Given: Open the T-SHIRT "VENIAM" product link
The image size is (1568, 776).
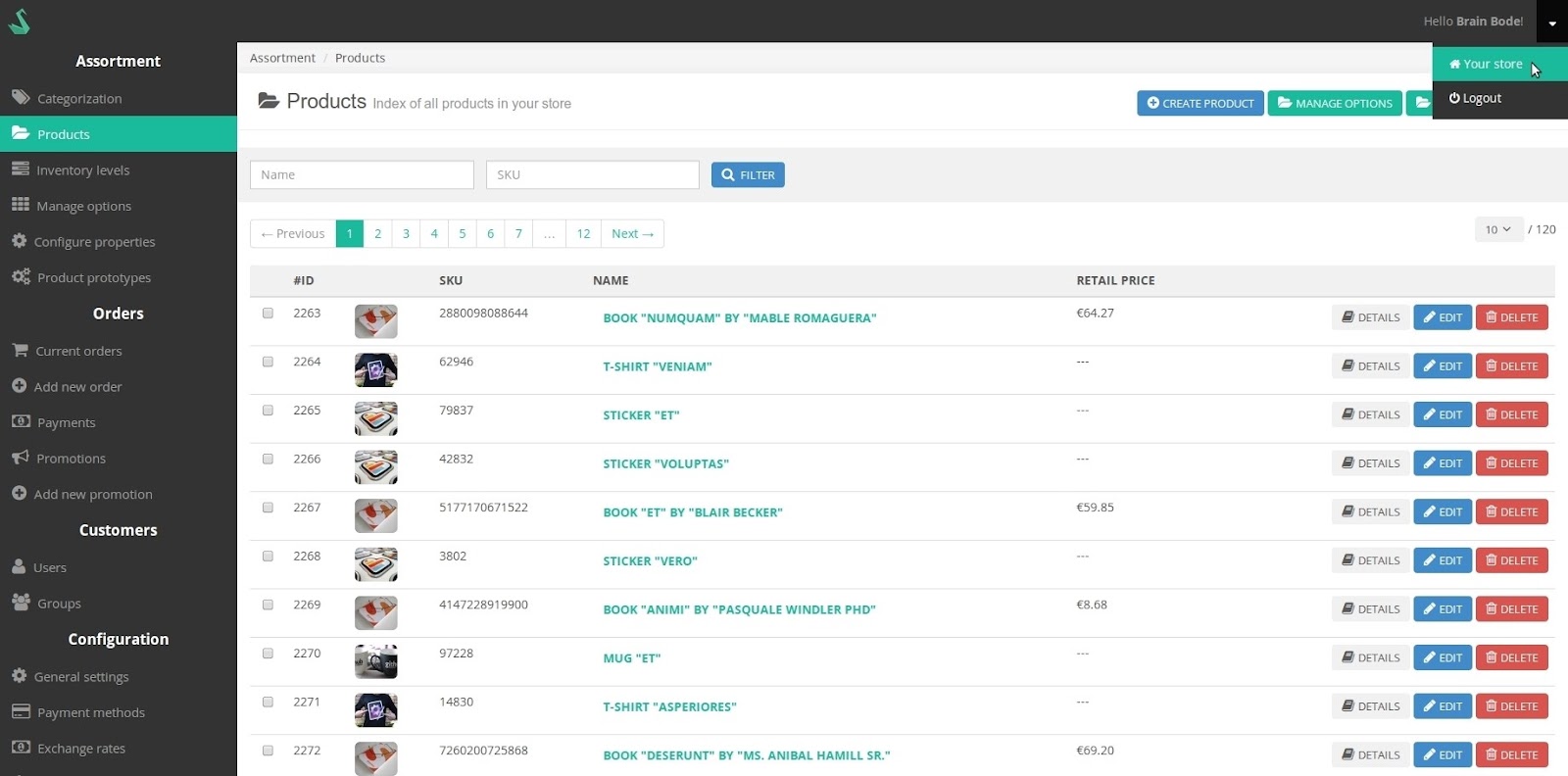Looking at the screenshot, I should click(657, 366).
